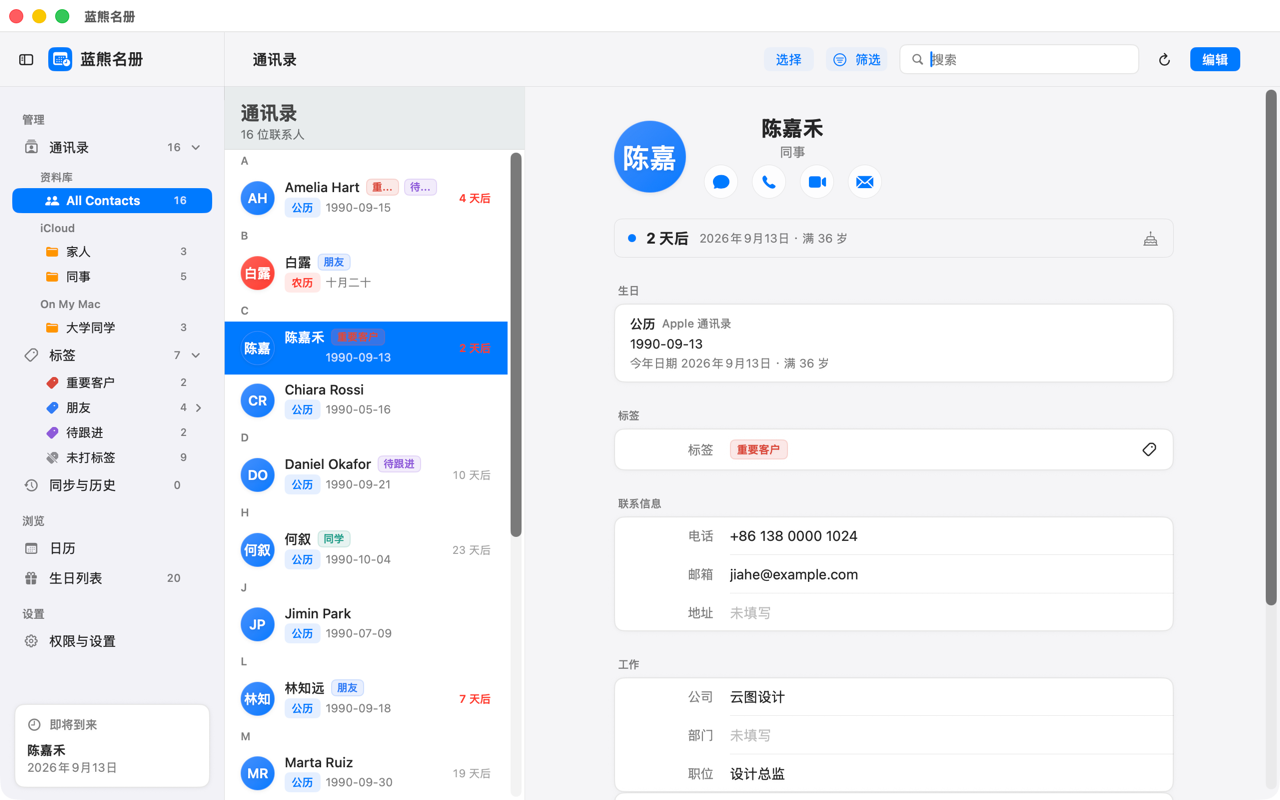Open 日历 in sidebar
This screenshot has height=800, width=1280.
click(112, 548)
